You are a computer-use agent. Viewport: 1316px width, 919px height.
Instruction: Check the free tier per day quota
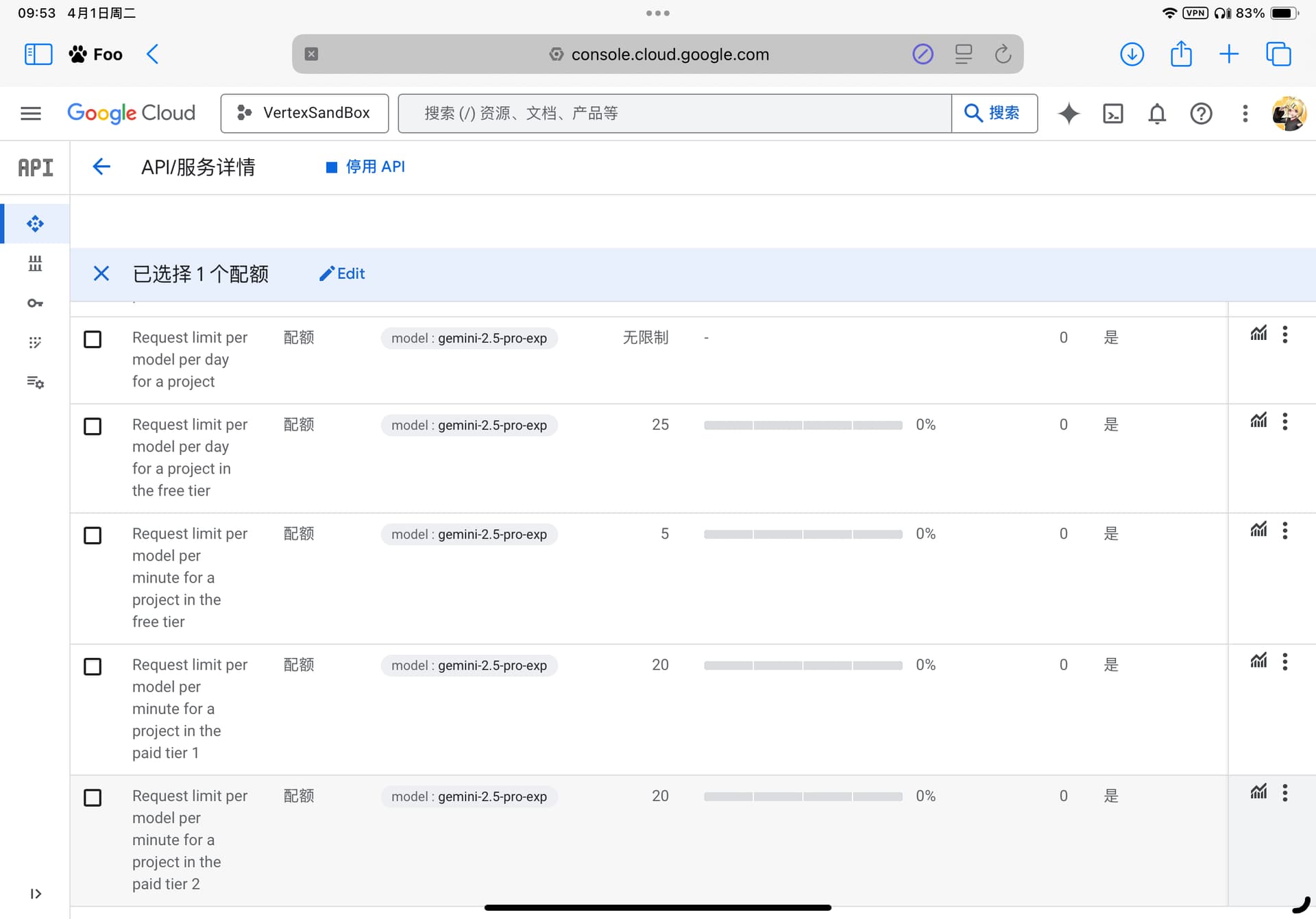pos(93,426)
